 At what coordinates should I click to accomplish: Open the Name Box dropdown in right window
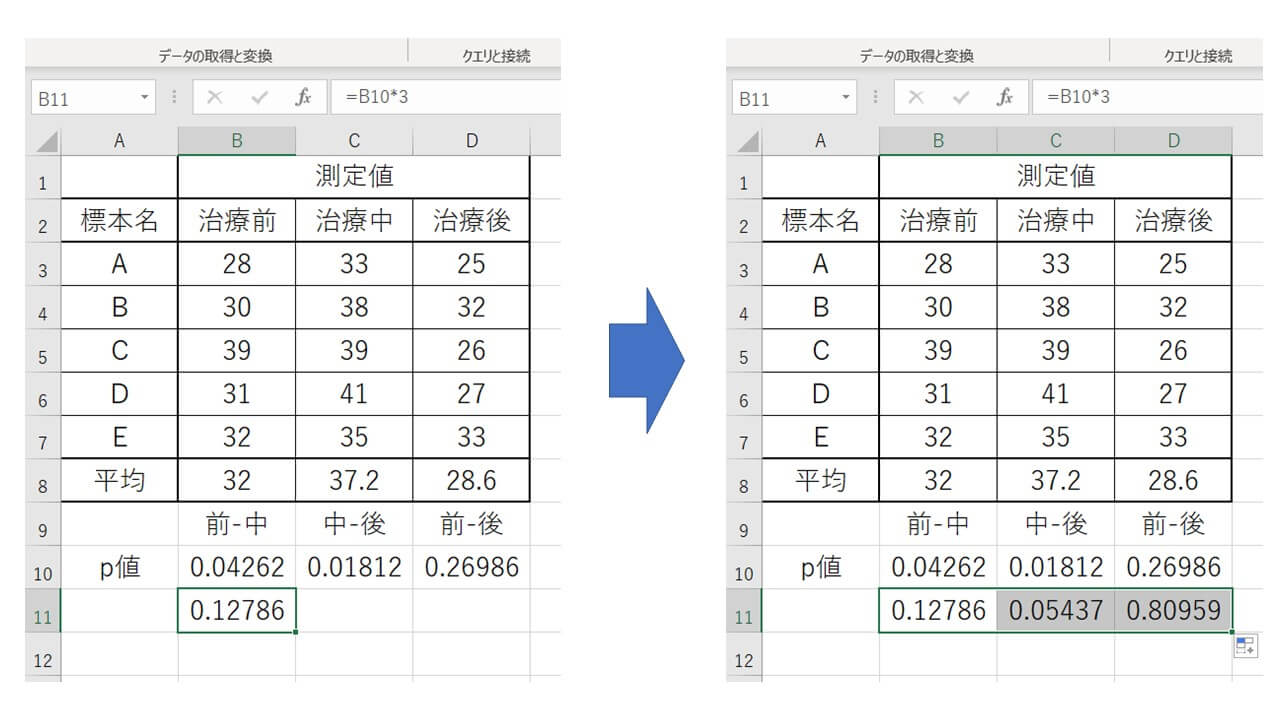point(846,98)
